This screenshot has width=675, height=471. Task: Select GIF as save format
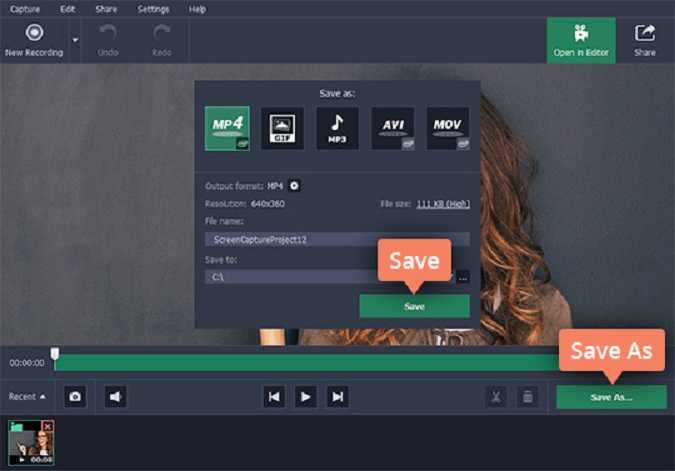pyautogui.click(x=282, y=128)
